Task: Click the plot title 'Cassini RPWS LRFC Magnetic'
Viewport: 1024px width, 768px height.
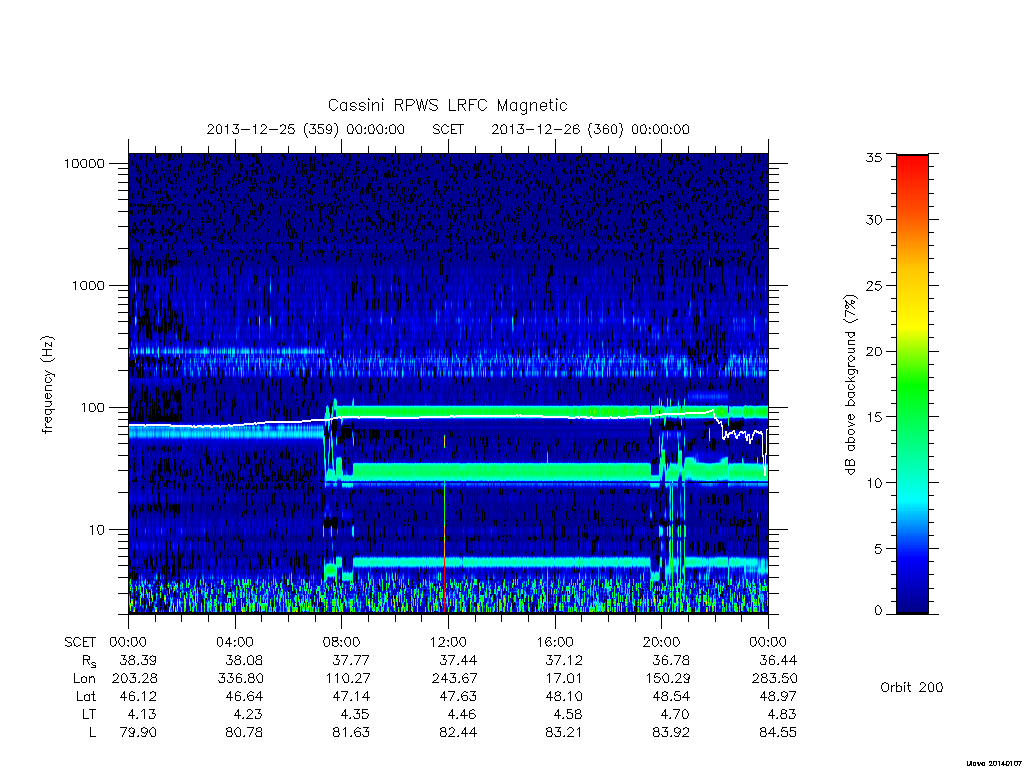Action: point(447,105)
